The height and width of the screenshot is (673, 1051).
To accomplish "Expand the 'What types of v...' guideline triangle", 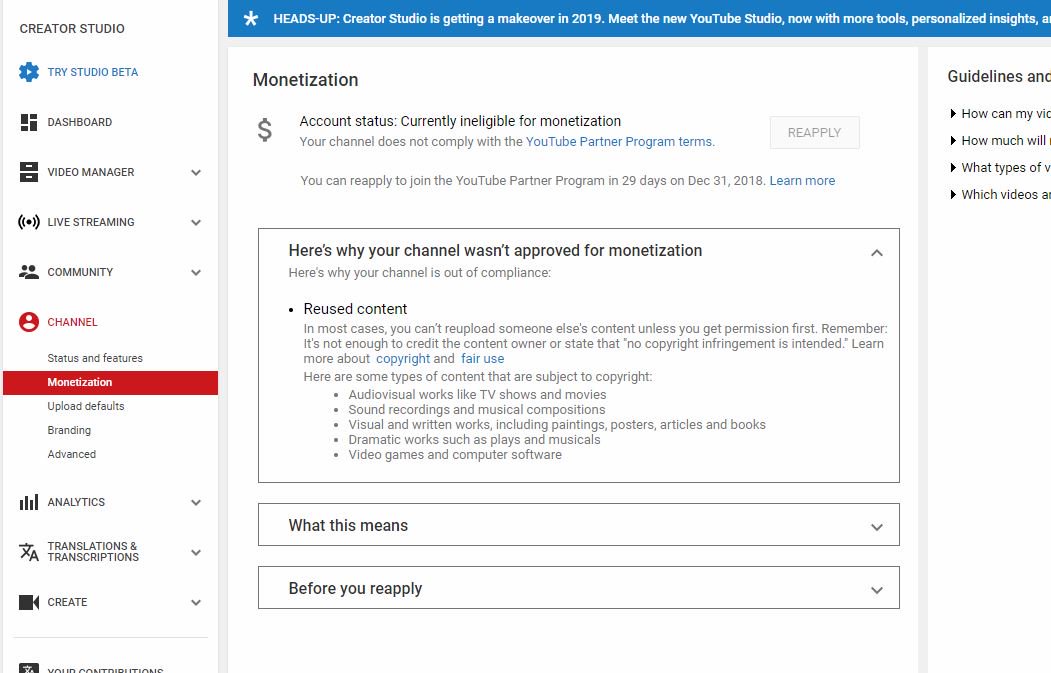I will coord(953,168).
